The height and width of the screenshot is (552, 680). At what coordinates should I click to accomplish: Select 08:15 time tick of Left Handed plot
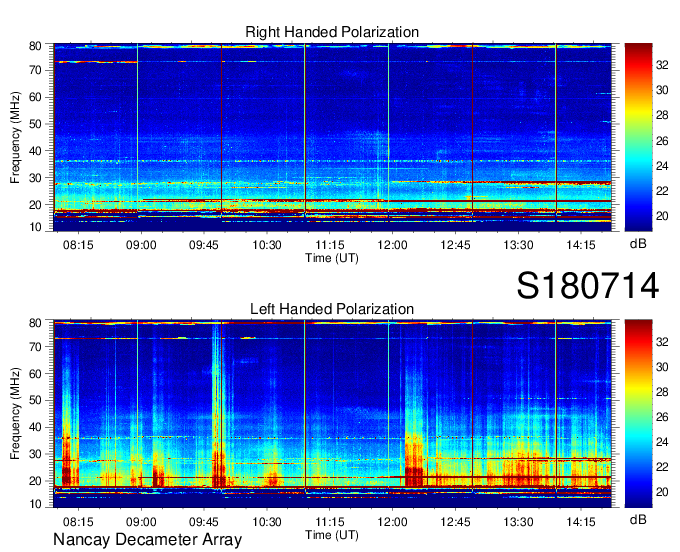pyautogui.click(x=78, y=522)
